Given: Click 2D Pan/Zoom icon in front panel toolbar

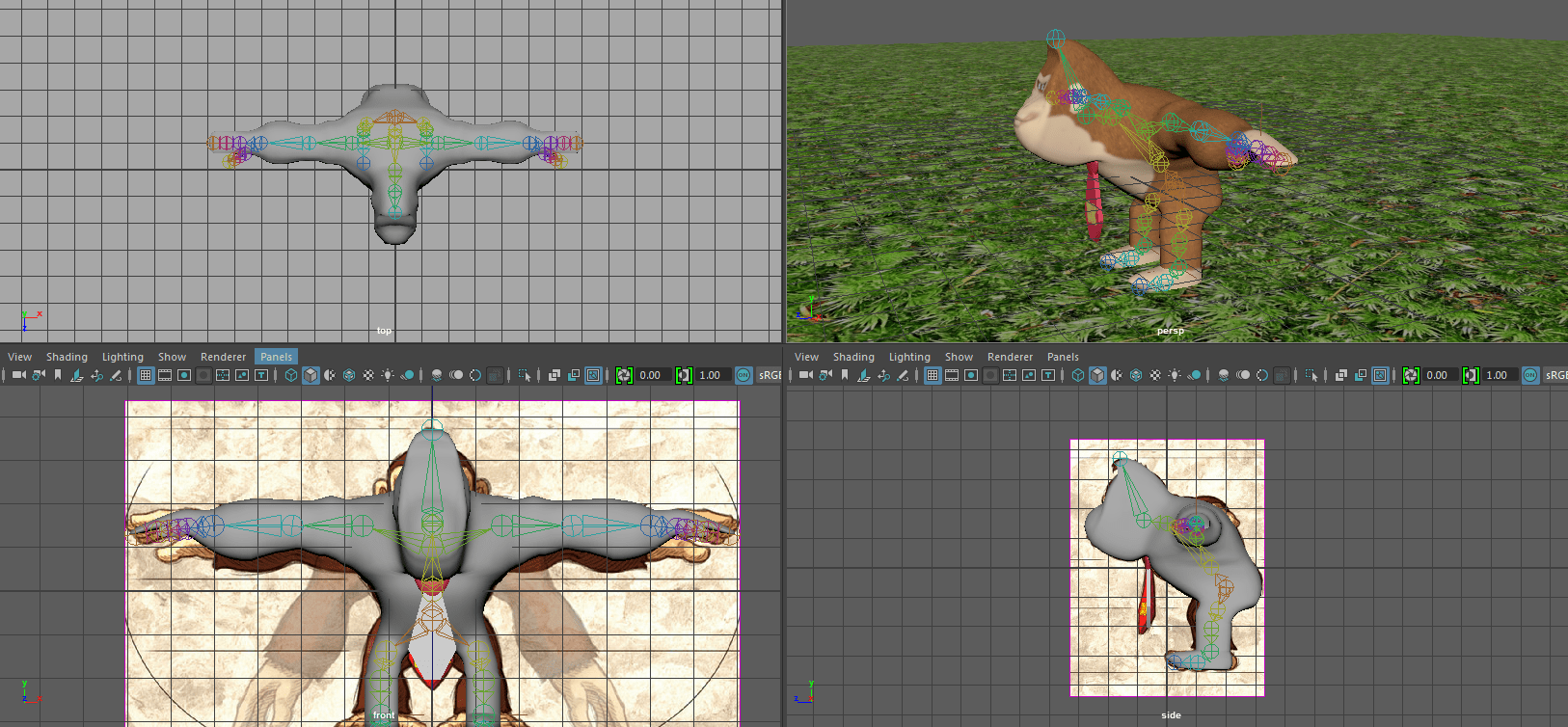Looking at the screenshot, I should coord(96,375).
